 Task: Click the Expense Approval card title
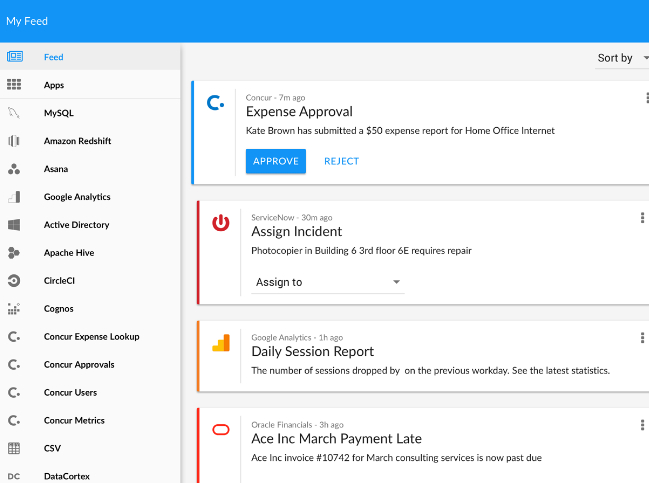point(299,111)
